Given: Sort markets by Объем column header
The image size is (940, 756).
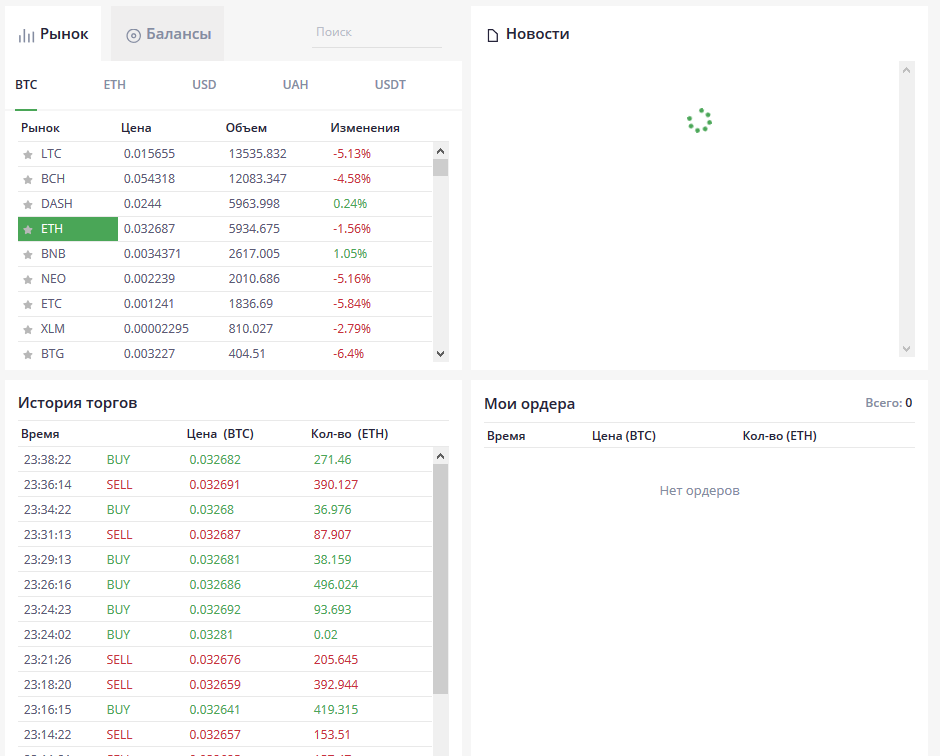Looking at the screenshot, I should 246,128.
